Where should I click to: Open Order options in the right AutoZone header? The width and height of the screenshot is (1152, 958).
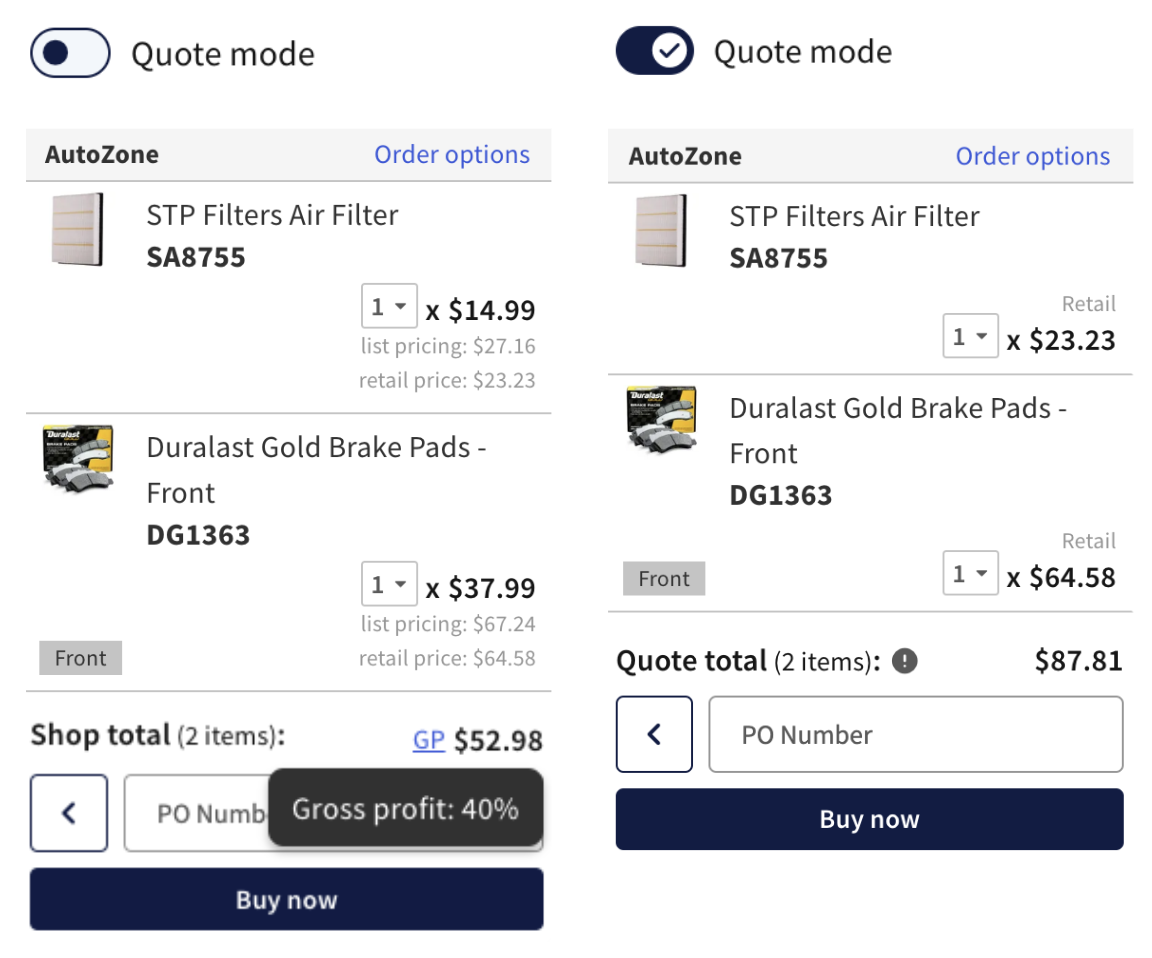[x=1032, y=156]
